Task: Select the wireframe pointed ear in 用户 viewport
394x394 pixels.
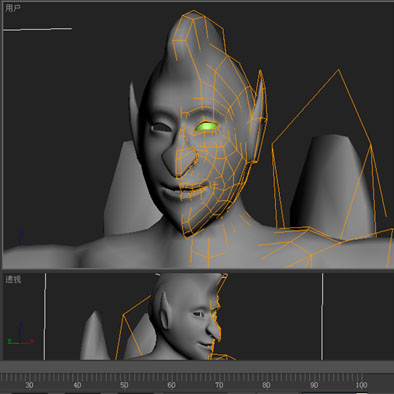Action: click(260, 115)
